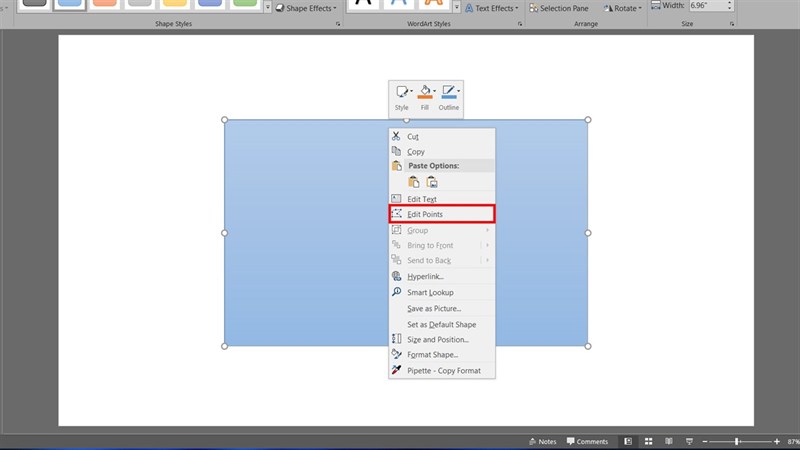Click the Smart Lookup magnifier icon

click(397, 292)
